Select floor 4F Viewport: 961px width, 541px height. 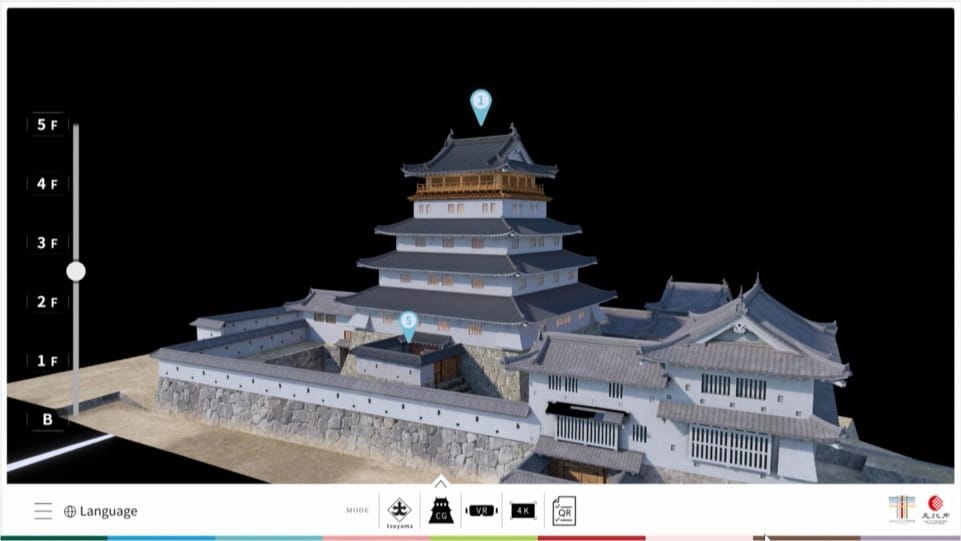(x=47, y=184)
